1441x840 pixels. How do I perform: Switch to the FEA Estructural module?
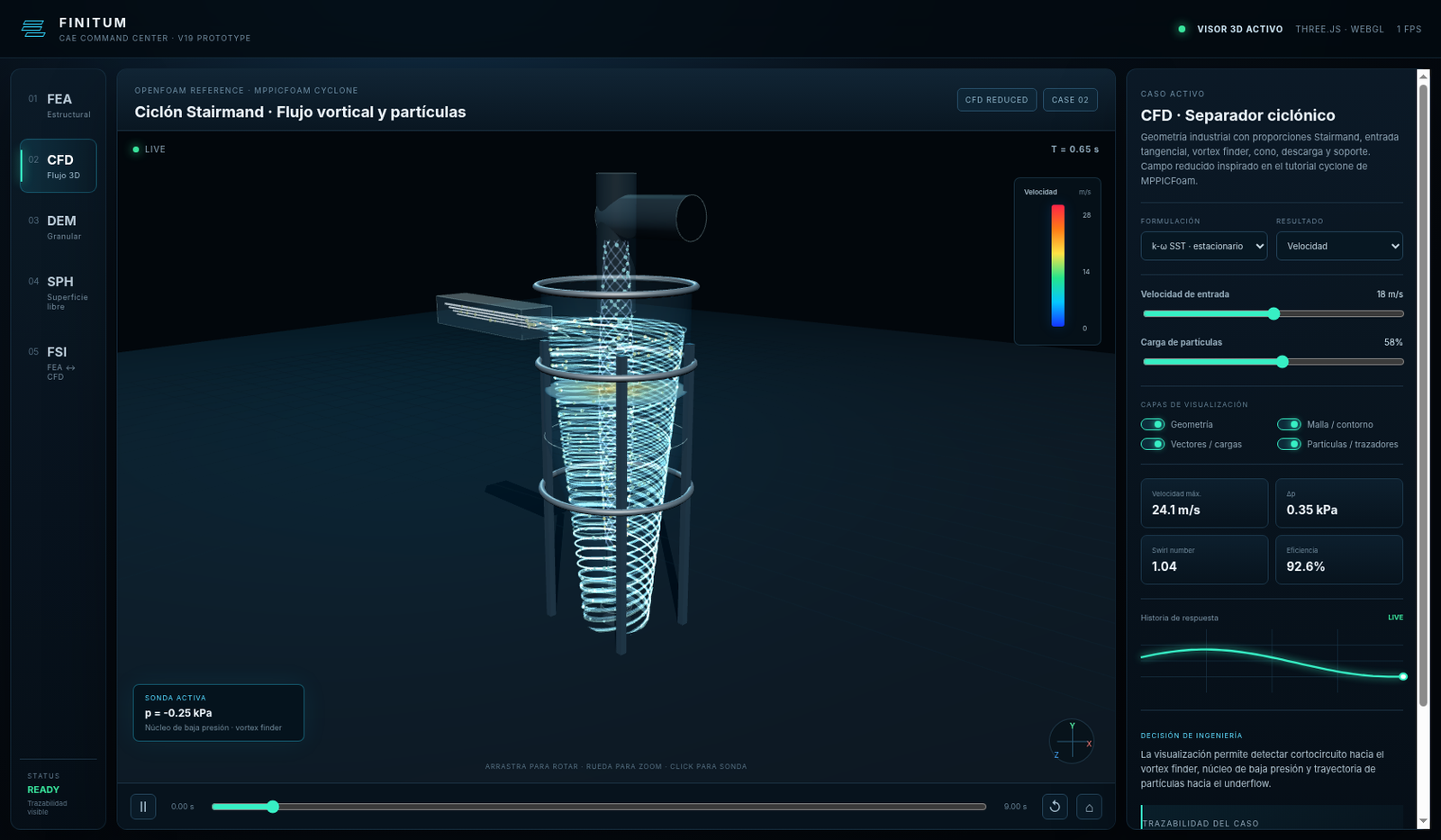click(x=59, y=105)
